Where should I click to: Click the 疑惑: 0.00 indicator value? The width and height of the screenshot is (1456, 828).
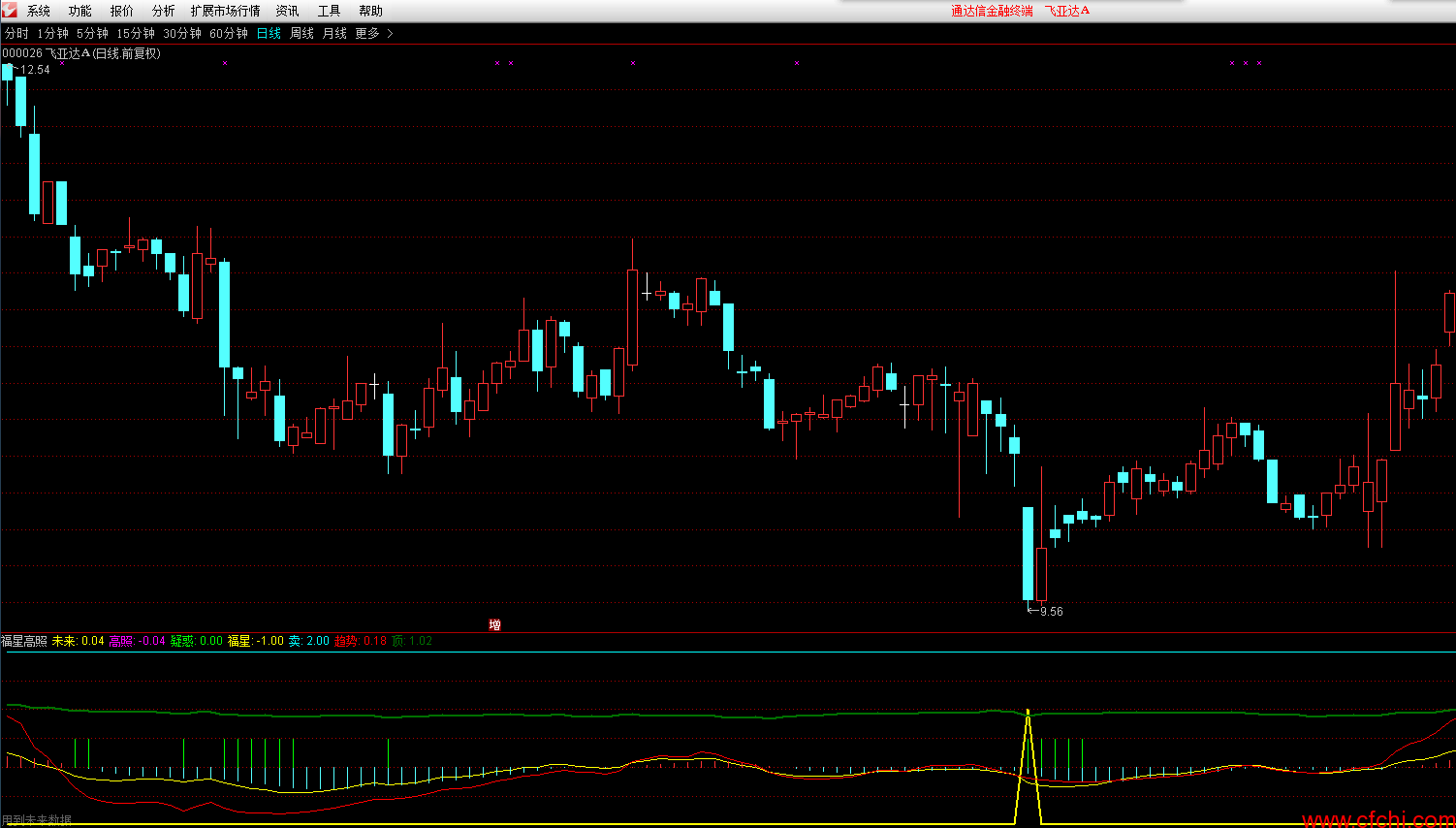197,641
